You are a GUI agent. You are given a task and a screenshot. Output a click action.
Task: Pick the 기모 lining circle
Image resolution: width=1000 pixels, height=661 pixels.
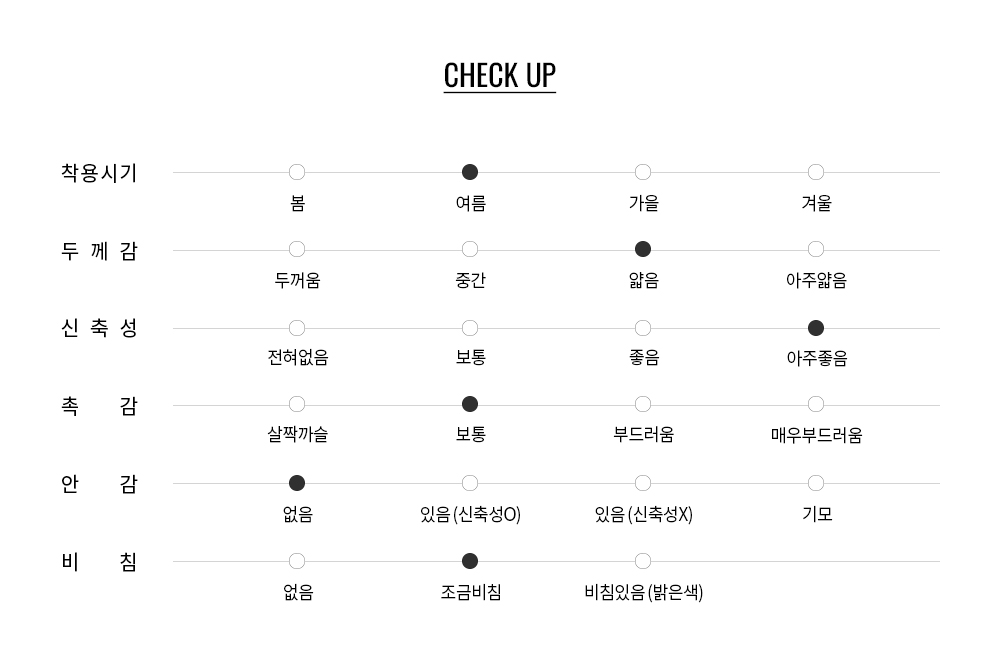(x=816, y=483)
